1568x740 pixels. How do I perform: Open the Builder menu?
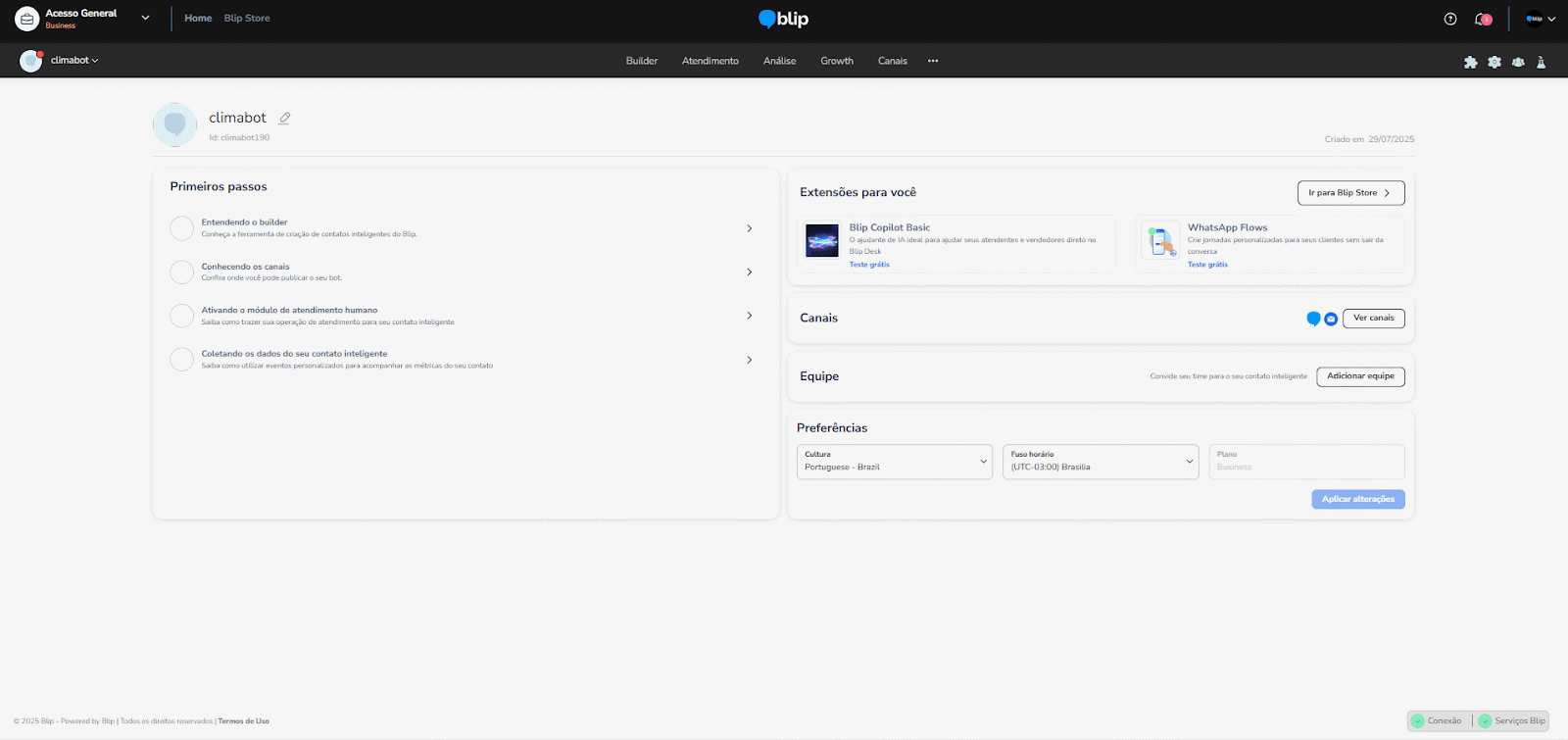click(642, 61)
